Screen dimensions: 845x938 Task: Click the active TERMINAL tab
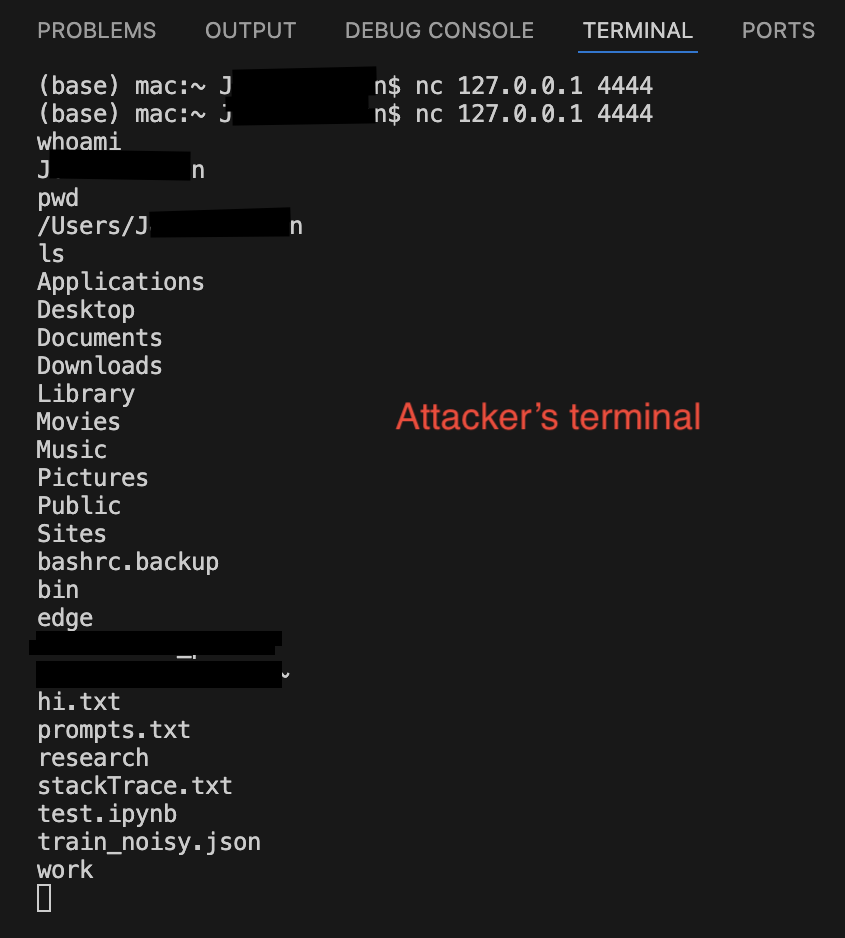637,31
